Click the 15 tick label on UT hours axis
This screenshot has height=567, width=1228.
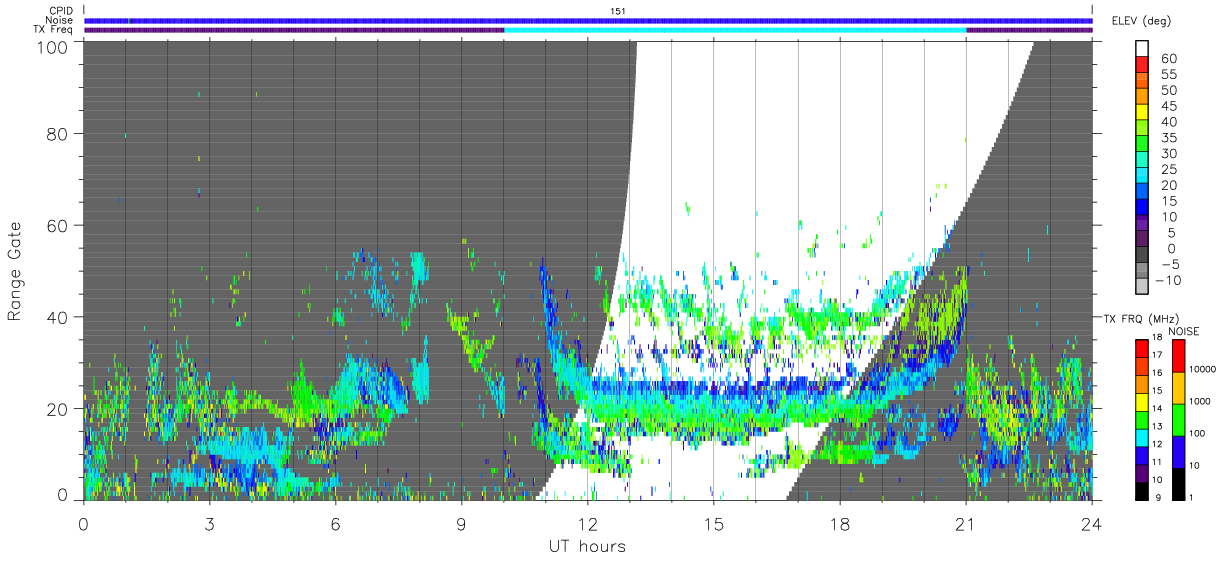(x=714, y=524)
